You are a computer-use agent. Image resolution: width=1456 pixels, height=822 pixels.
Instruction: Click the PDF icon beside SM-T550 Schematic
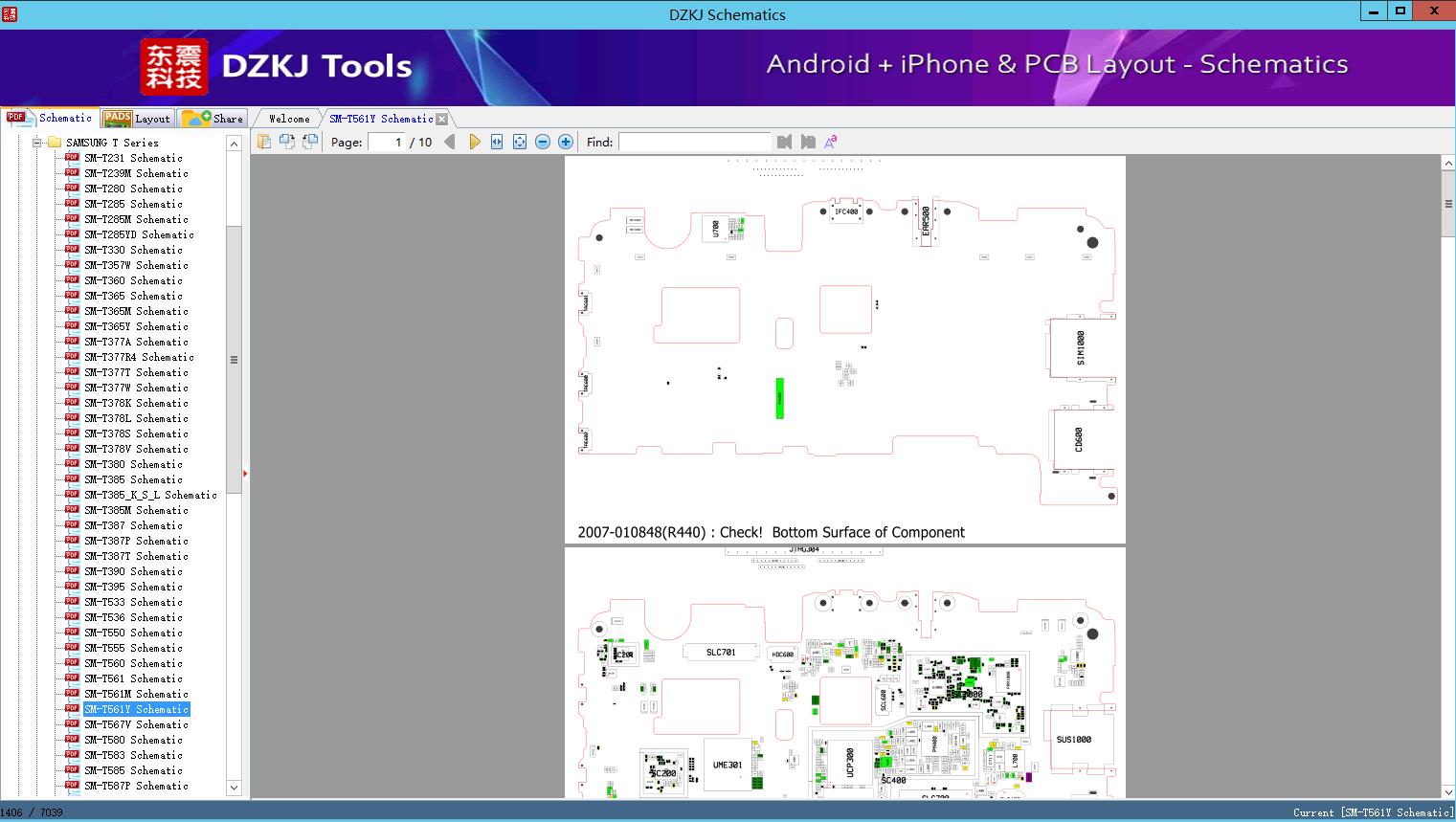point(72,633)
